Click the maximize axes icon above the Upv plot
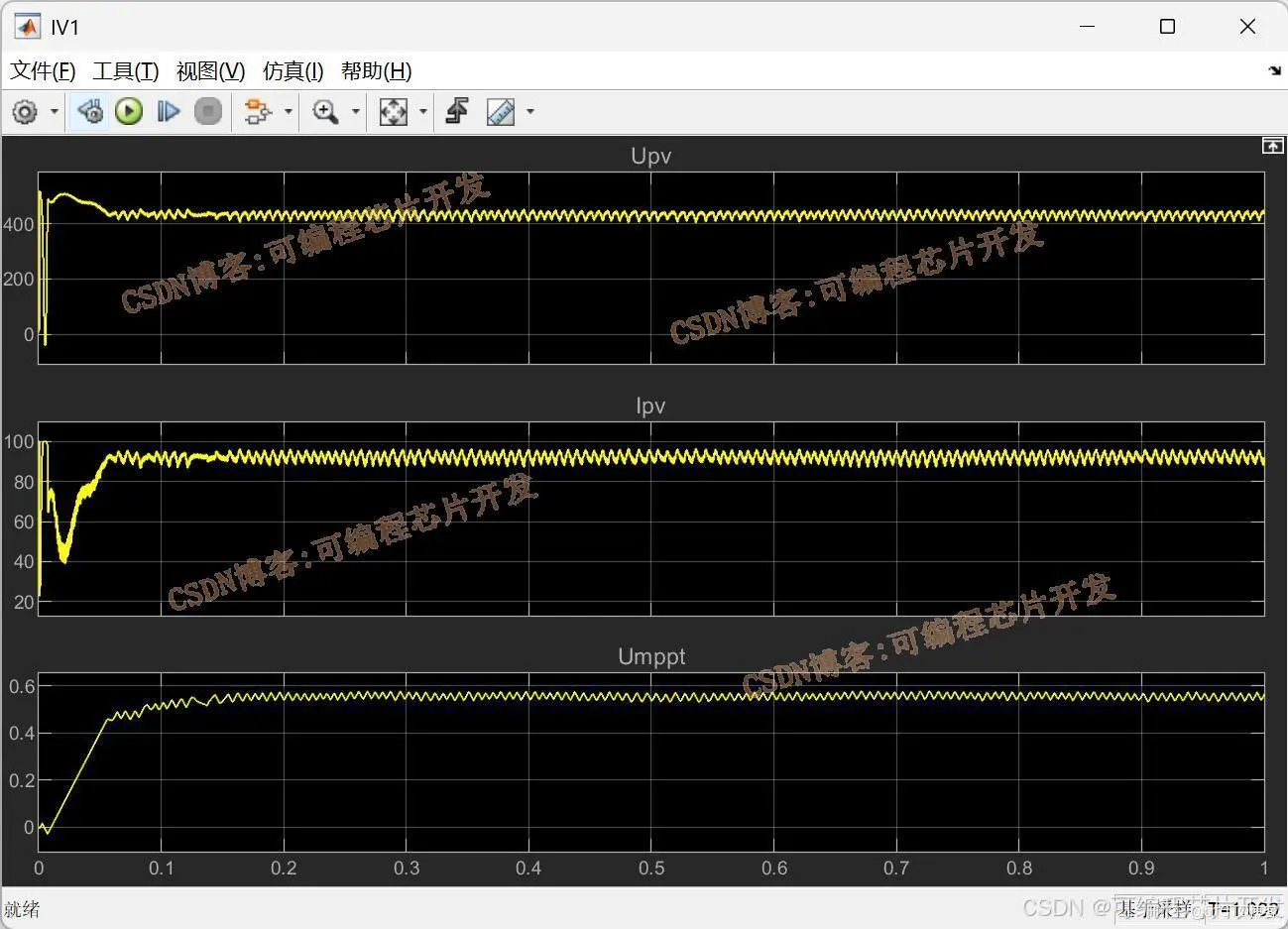 [1272, 146]
